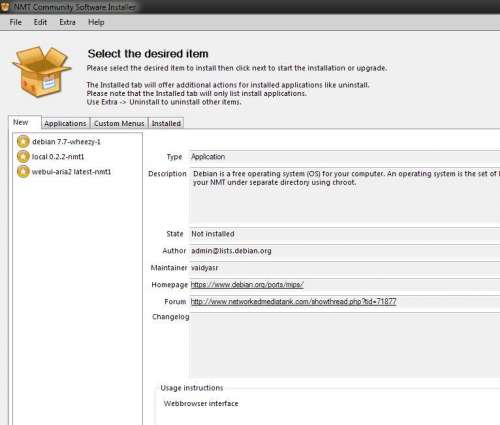Click the Type field showing Application
Screen dimensions: 500x425
click(345, 157)
